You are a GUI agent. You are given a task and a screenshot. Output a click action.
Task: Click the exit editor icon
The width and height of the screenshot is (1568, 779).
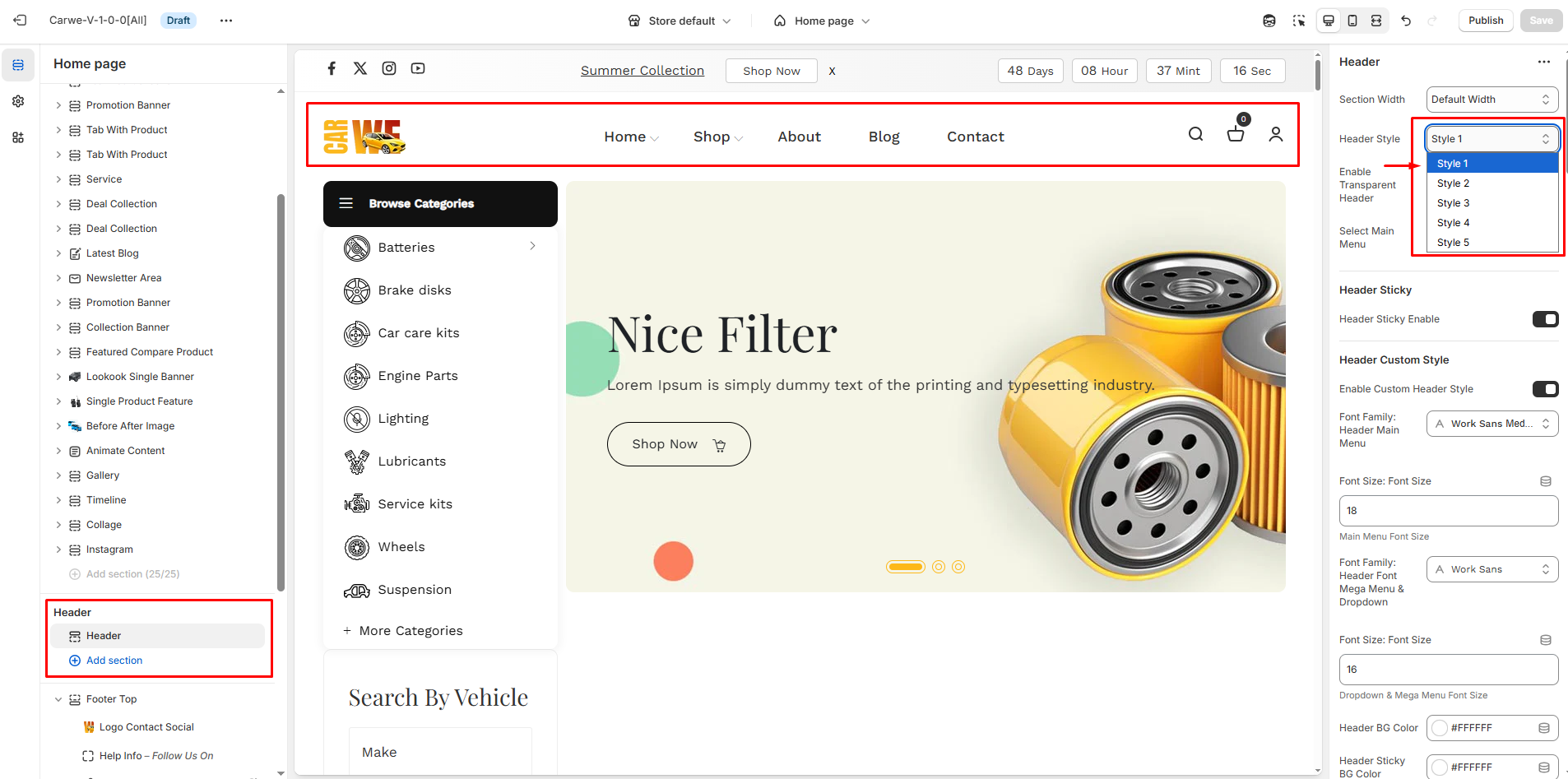(21, 21)
